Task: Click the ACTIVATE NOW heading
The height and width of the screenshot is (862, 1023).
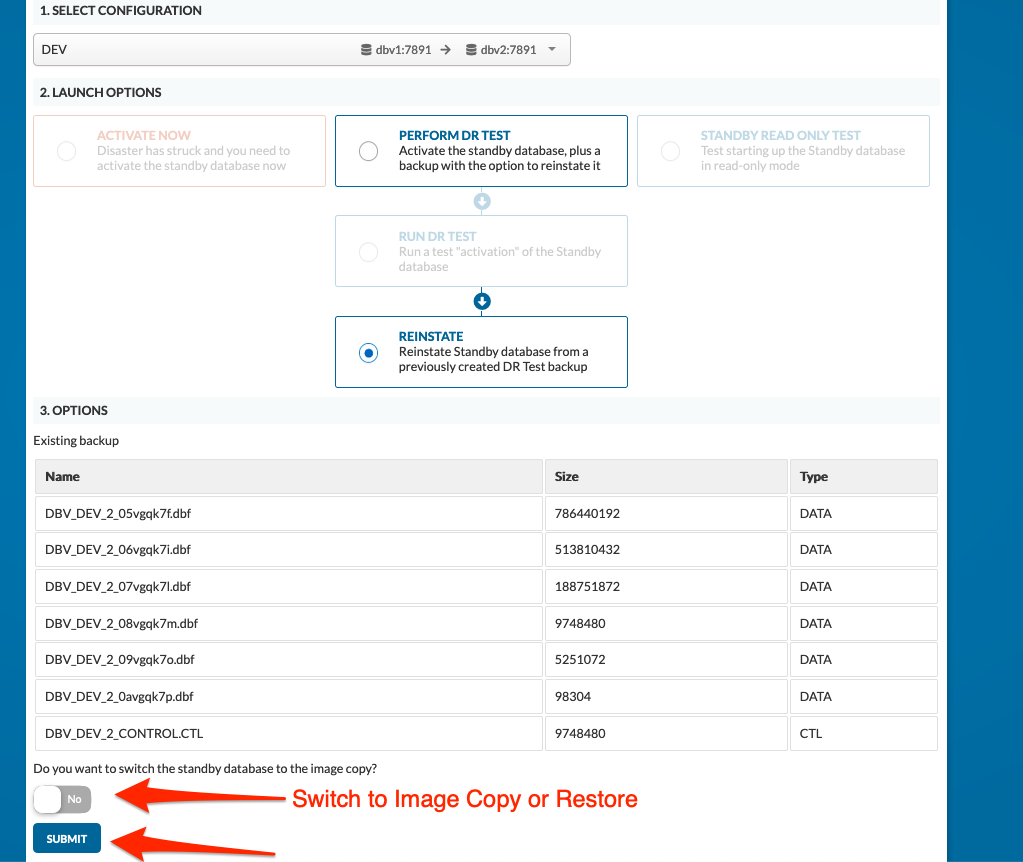Action: 144,136
